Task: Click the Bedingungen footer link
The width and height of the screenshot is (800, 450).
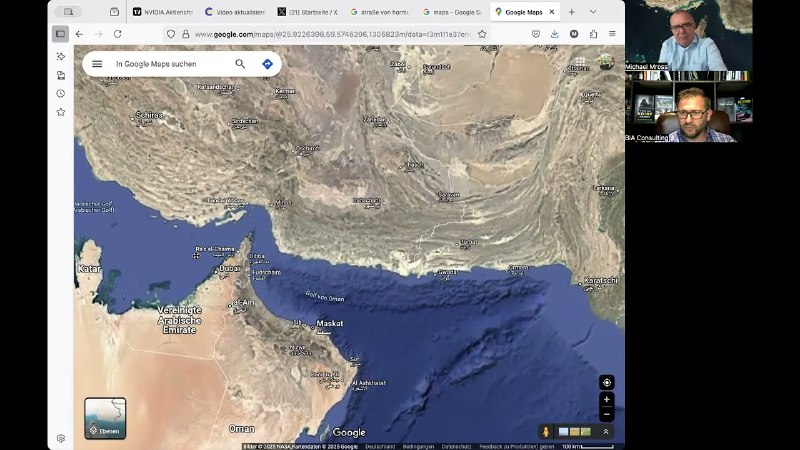Action: click(418, 446)
